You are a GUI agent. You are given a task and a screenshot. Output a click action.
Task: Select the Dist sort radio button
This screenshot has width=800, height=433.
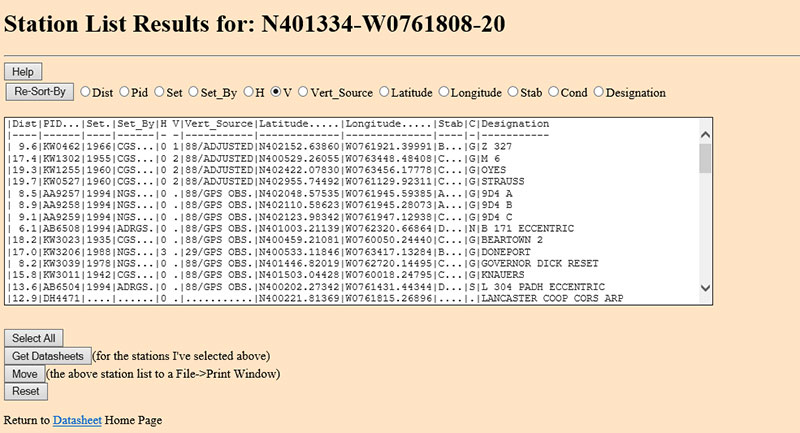pos(86,92)
